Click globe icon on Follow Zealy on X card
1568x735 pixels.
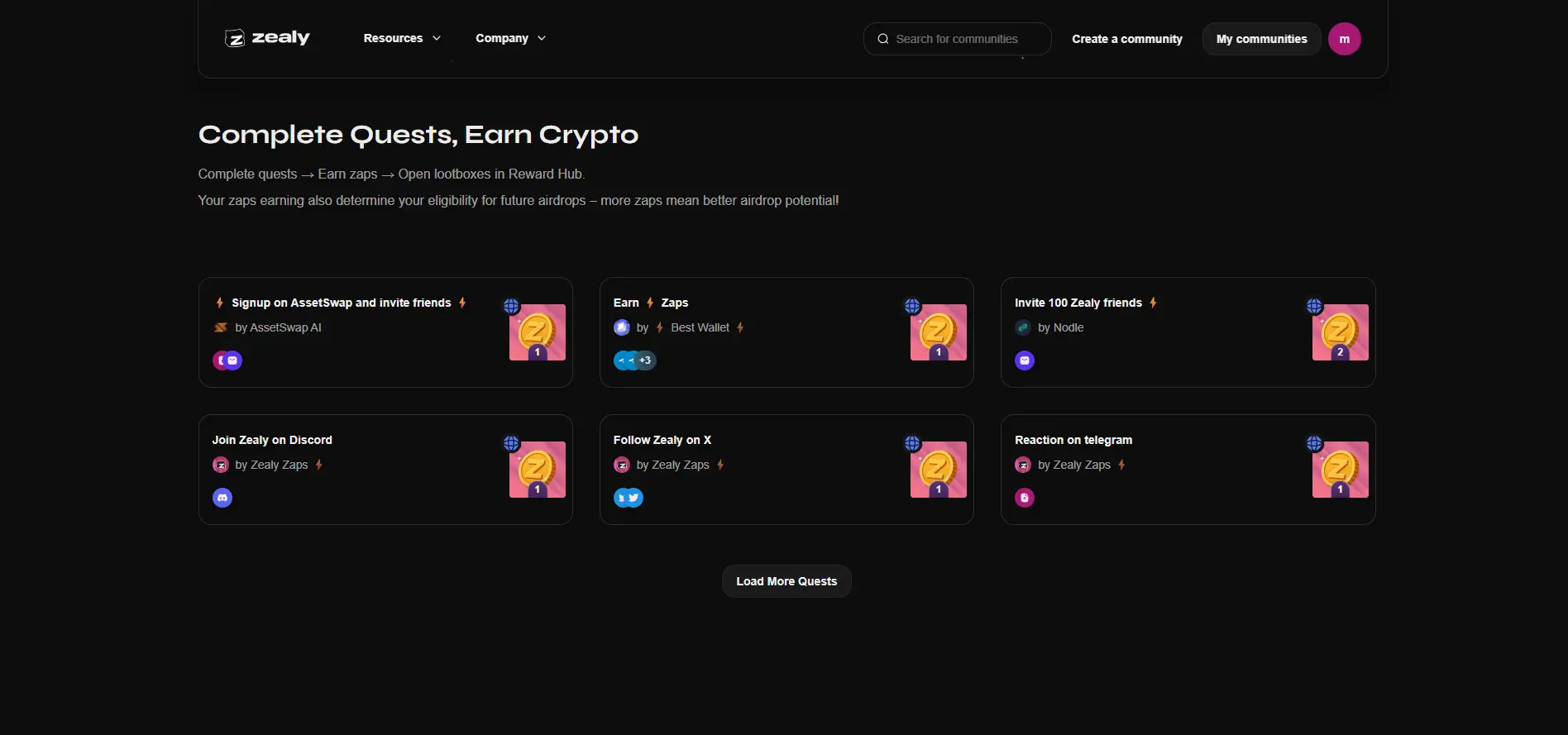pos(912,443)
